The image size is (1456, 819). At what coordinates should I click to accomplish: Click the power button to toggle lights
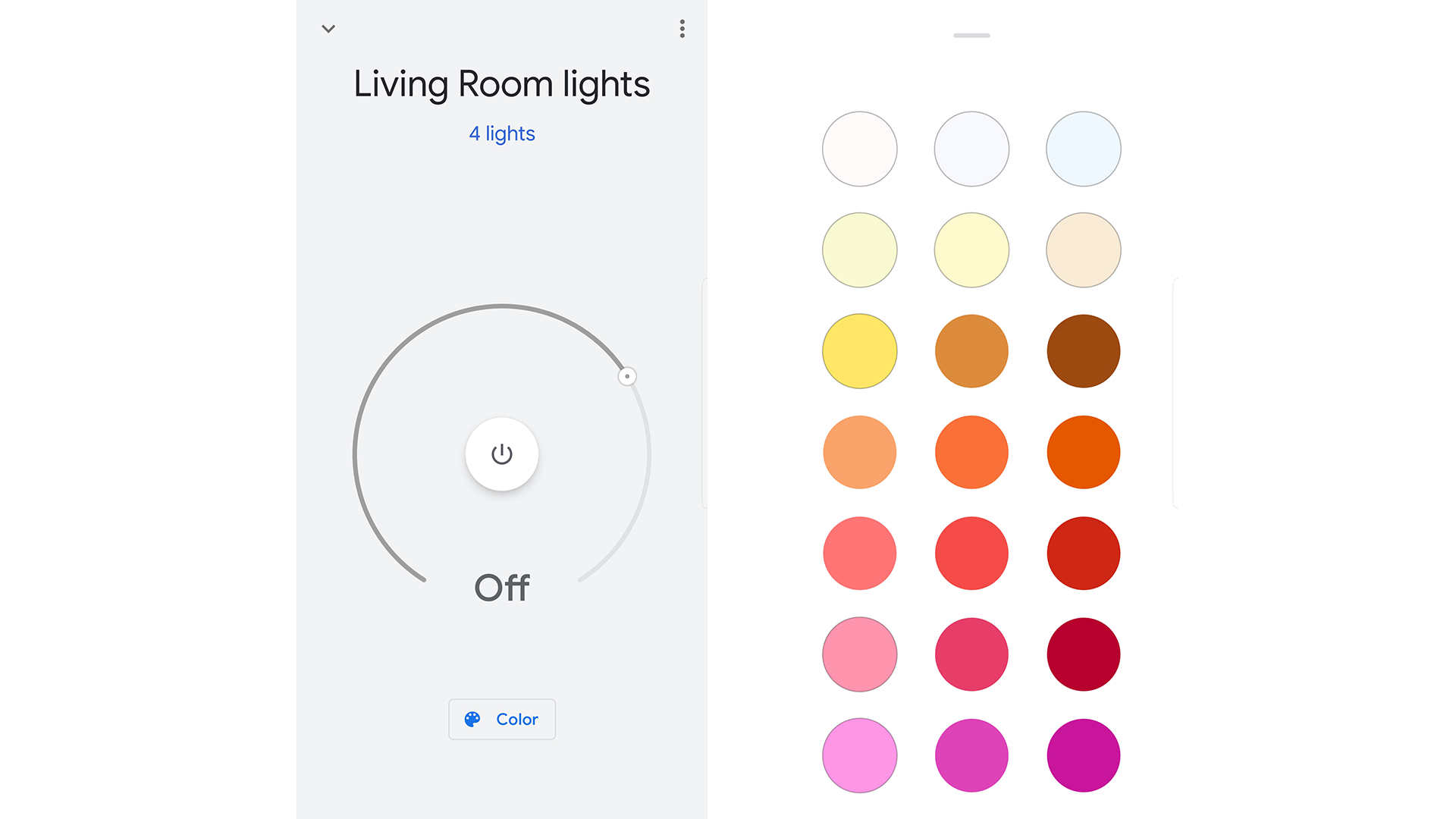coord(501,454)
